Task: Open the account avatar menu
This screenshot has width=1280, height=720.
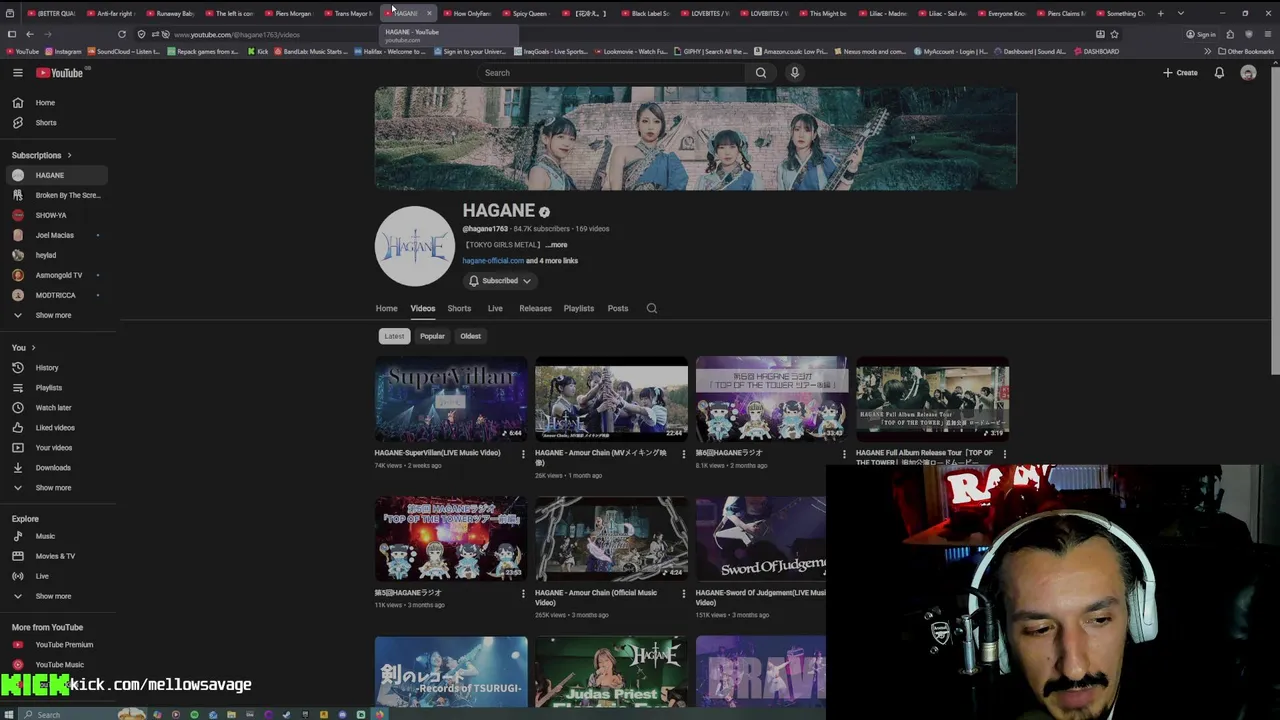Action: [1248, 72]
